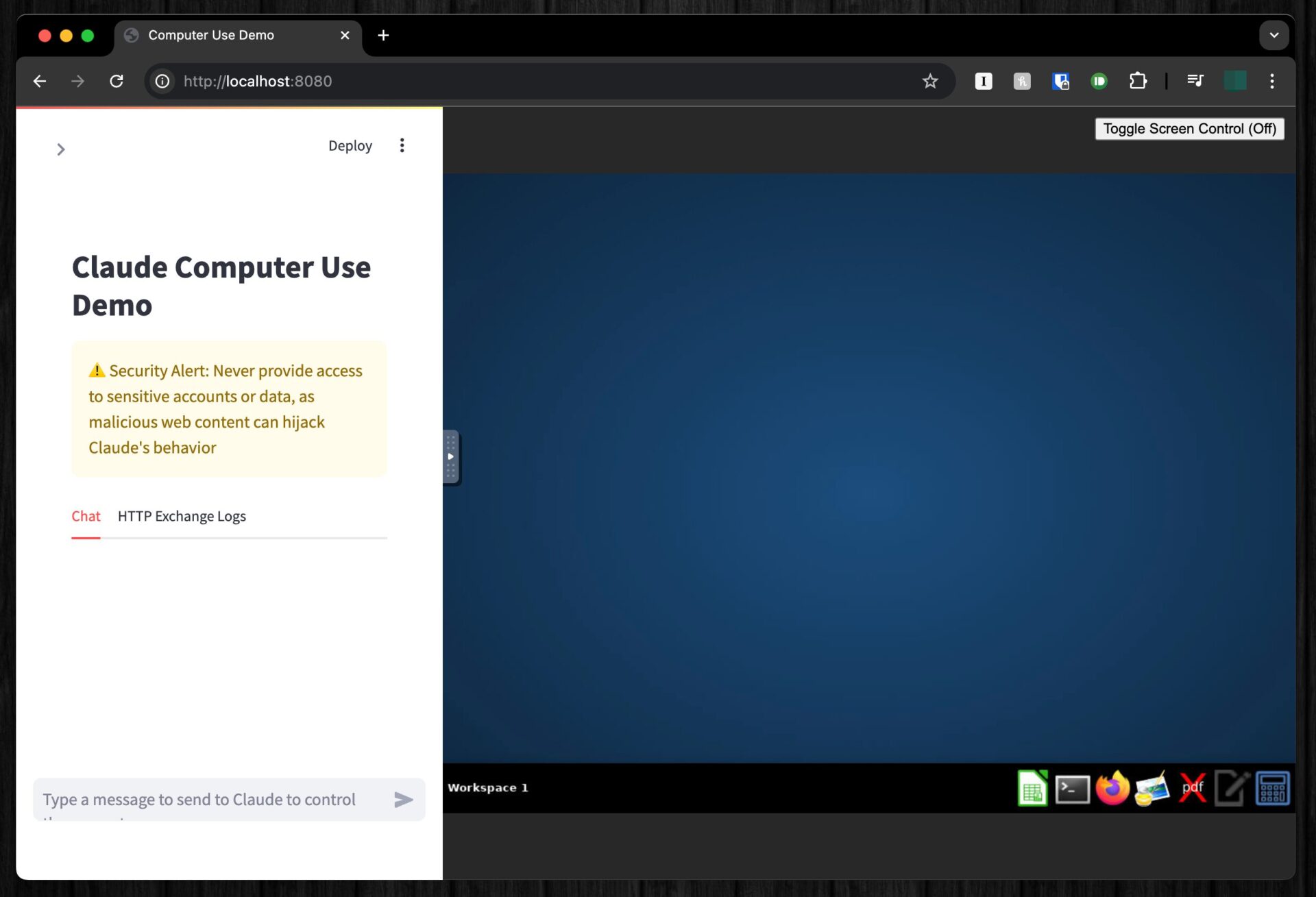
Task: Open the tab search dropdown arrow
Action: 1274,35
